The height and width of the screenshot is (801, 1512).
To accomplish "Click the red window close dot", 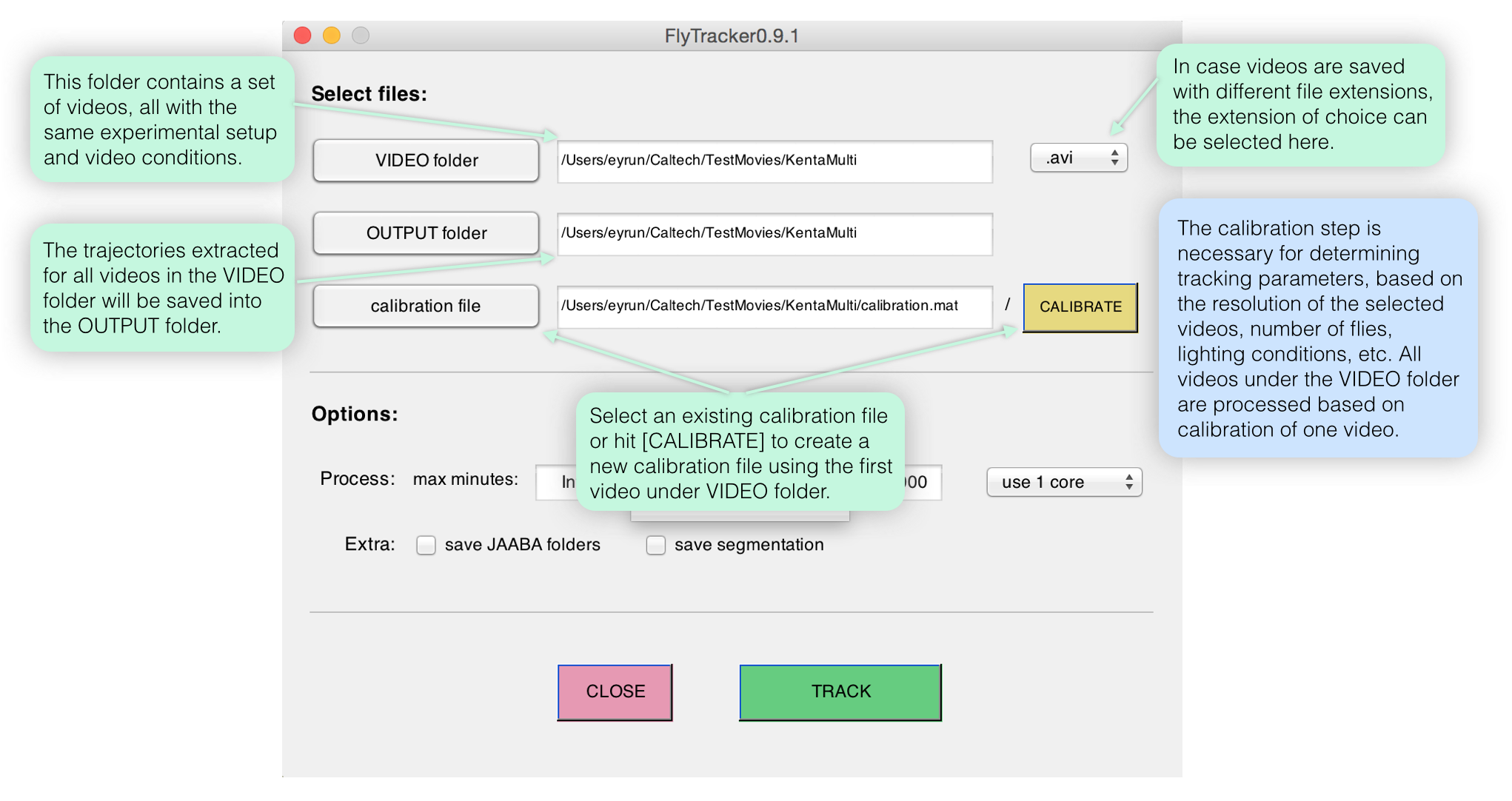I will [x=302, y=36].
